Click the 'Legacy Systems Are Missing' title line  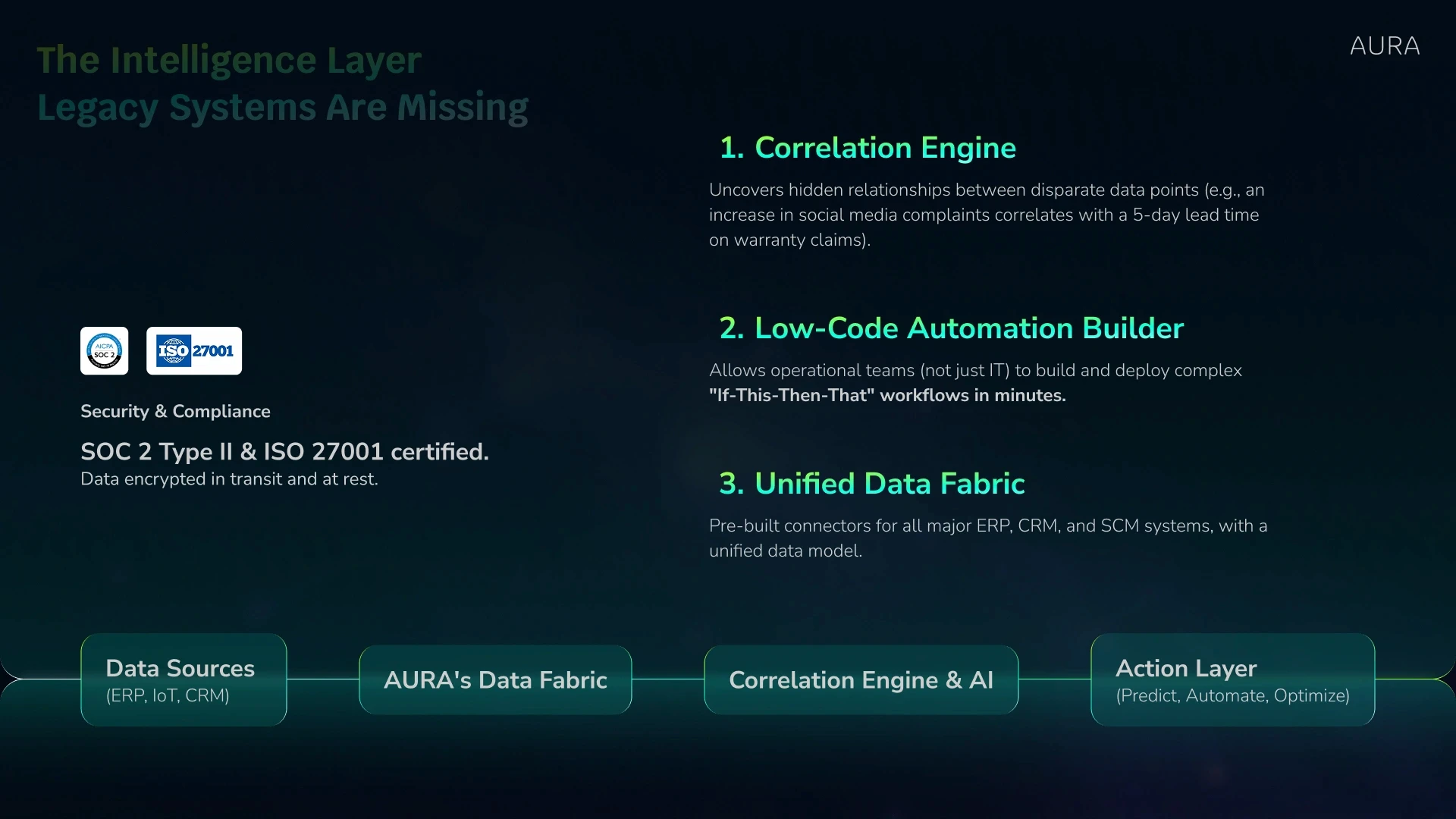click(283, 108)
